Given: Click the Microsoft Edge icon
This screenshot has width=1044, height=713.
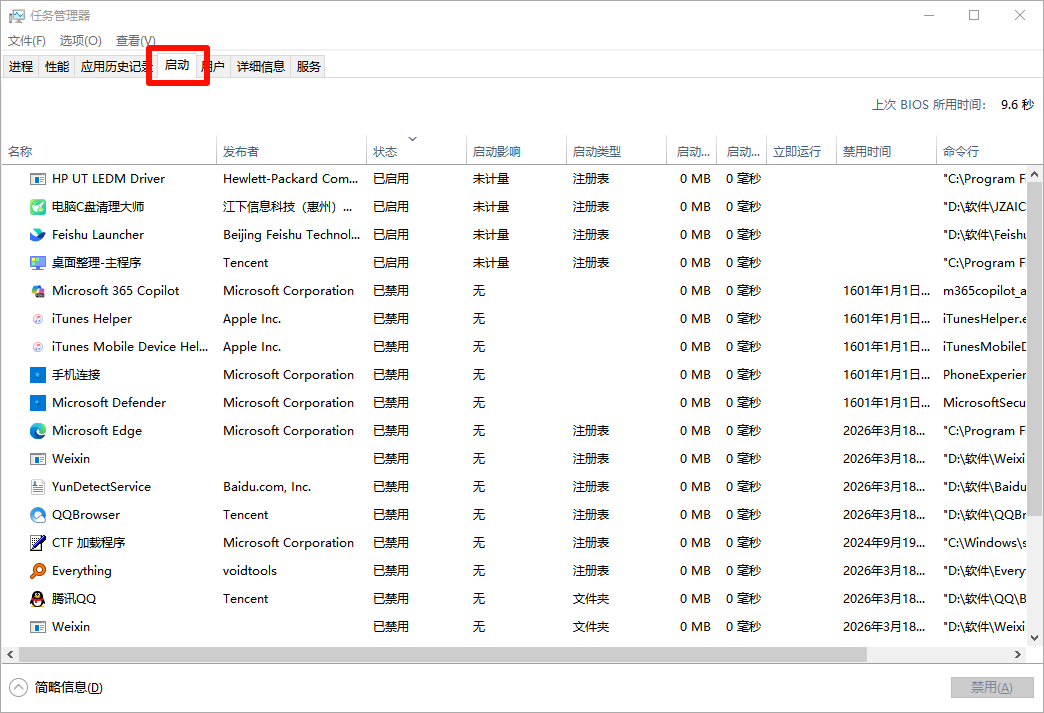Looking at the screenshot, I should point(38,431).
